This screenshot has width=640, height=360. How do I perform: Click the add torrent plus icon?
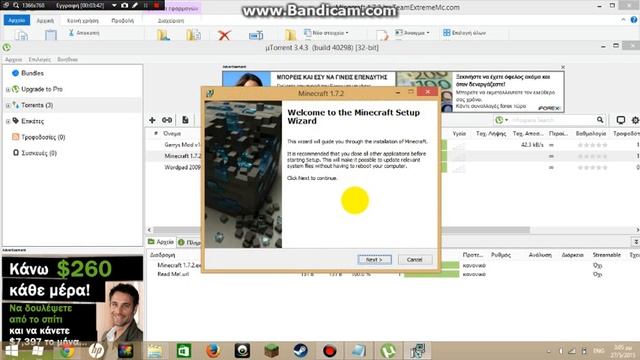152,120
